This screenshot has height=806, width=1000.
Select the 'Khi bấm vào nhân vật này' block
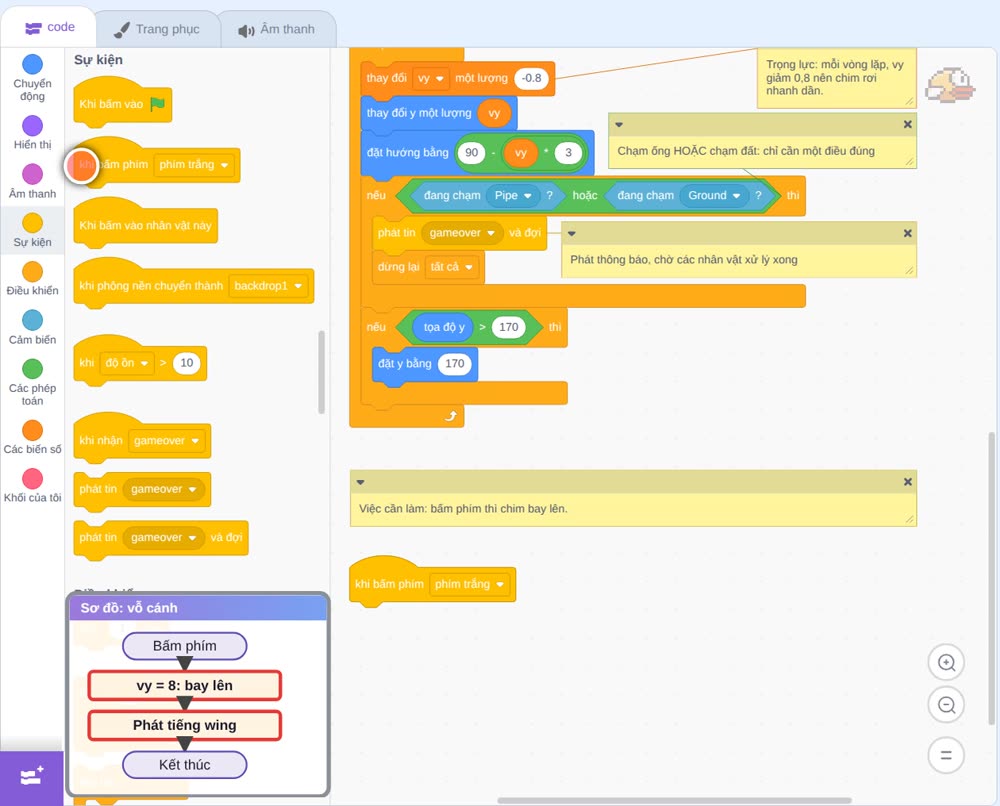pyautogui.click(x=145, y=224)
